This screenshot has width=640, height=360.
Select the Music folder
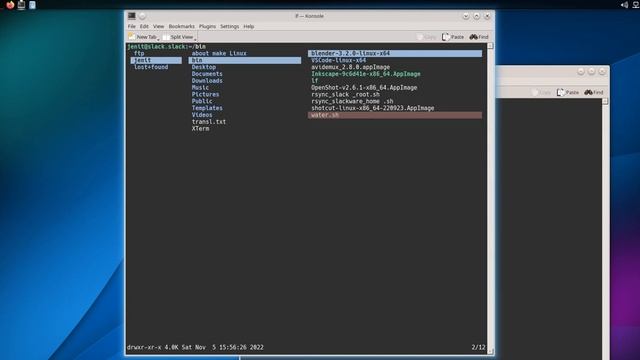[200, 87]
